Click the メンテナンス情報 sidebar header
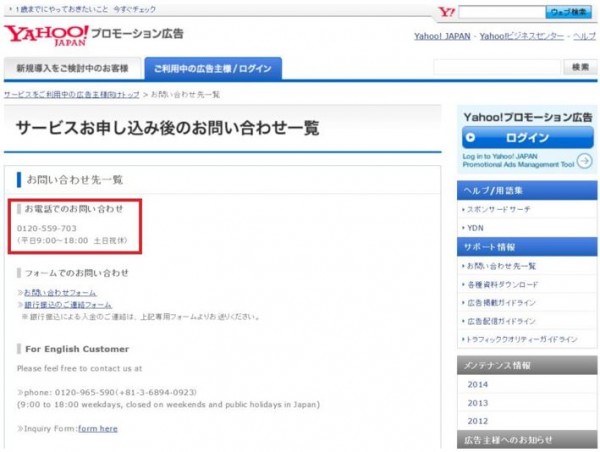Viewport: 600px width, 452px height. (x=527, y=365)
